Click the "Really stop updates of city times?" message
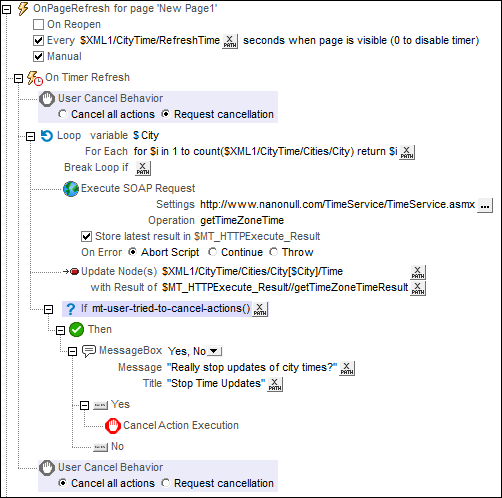502x498 pixels. pyautogui.click(x=252, y=367)
